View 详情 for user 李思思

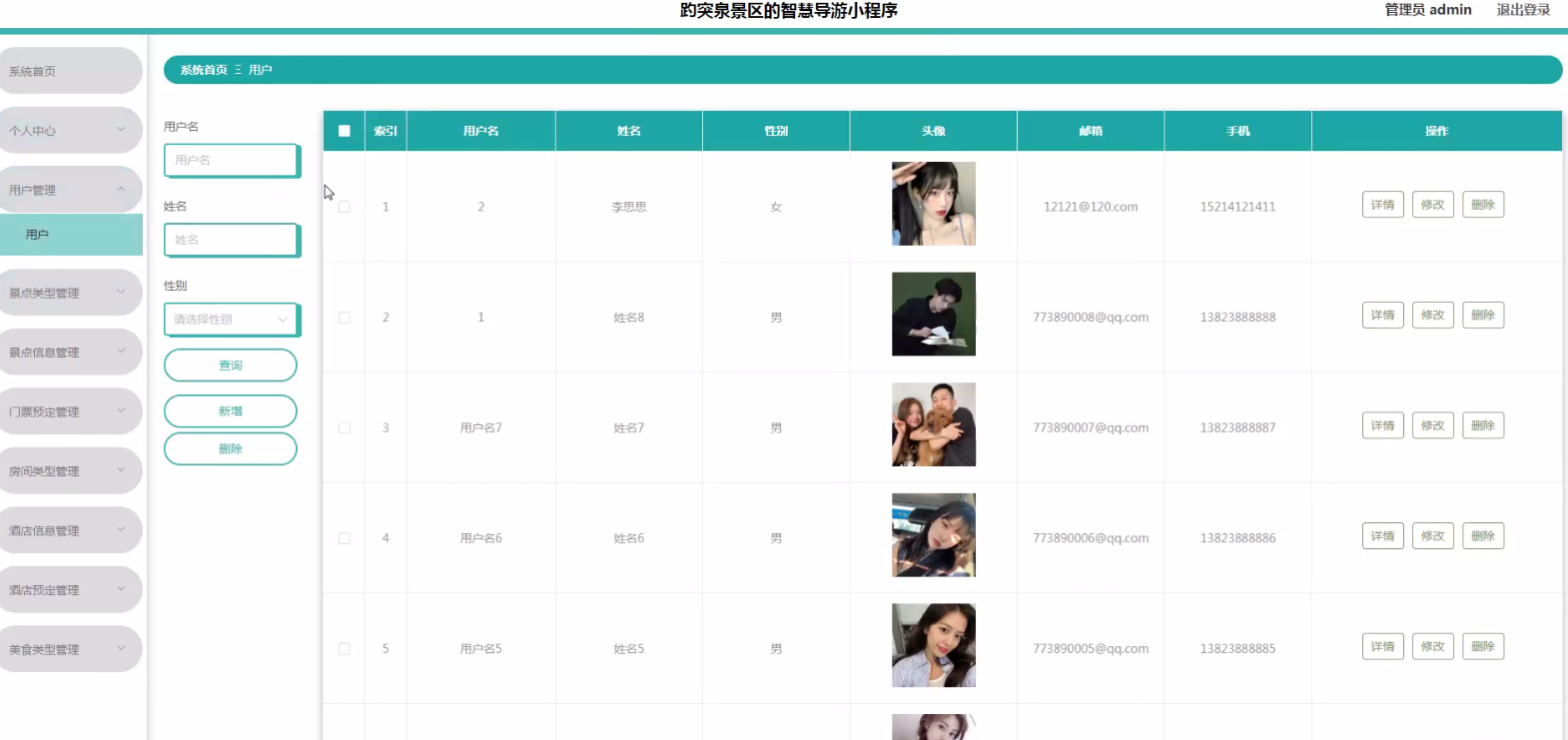[1383, 205]
